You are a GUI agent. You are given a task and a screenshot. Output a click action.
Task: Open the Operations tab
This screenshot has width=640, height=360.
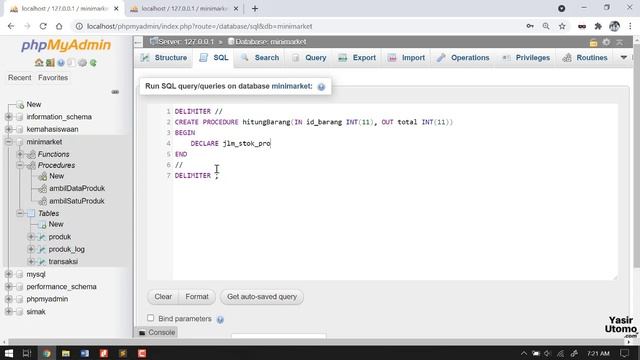[463, 58]
